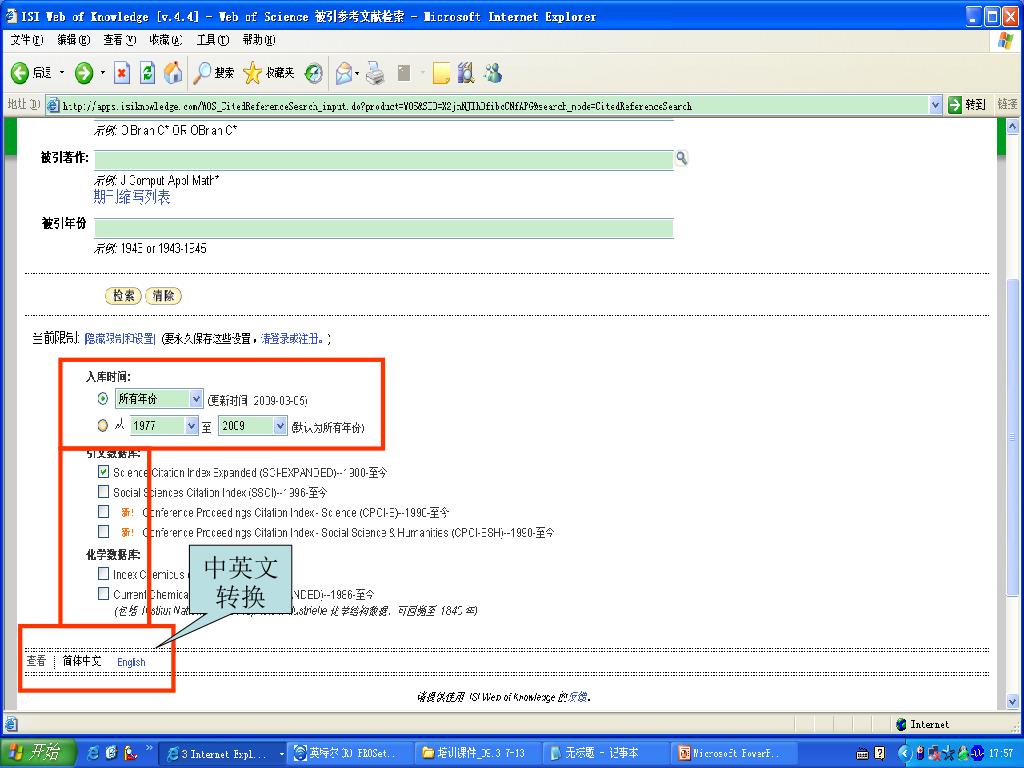The image size is (1024, 768).
Task: Enable the Index Chemicus checkbox
Action: pyautogui.click(x=103, y=573)
